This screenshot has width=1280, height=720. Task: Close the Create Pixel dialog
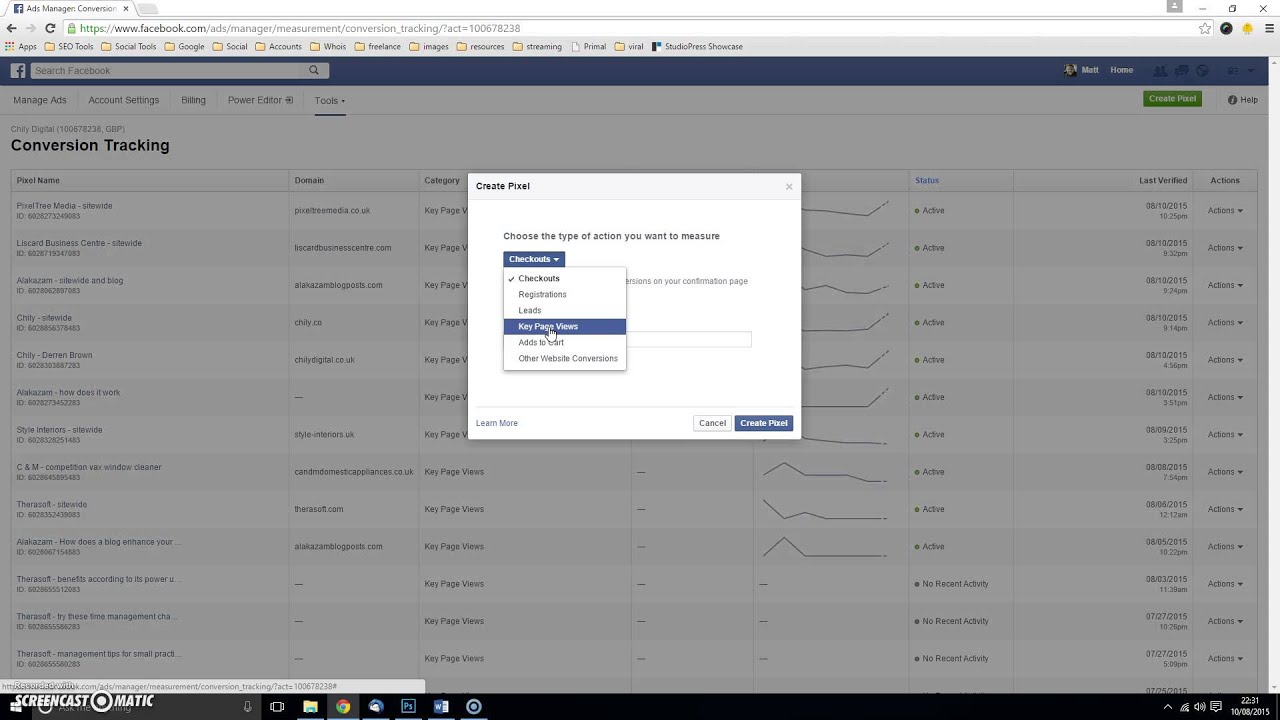pyautogui.click(x=789, y=186)
